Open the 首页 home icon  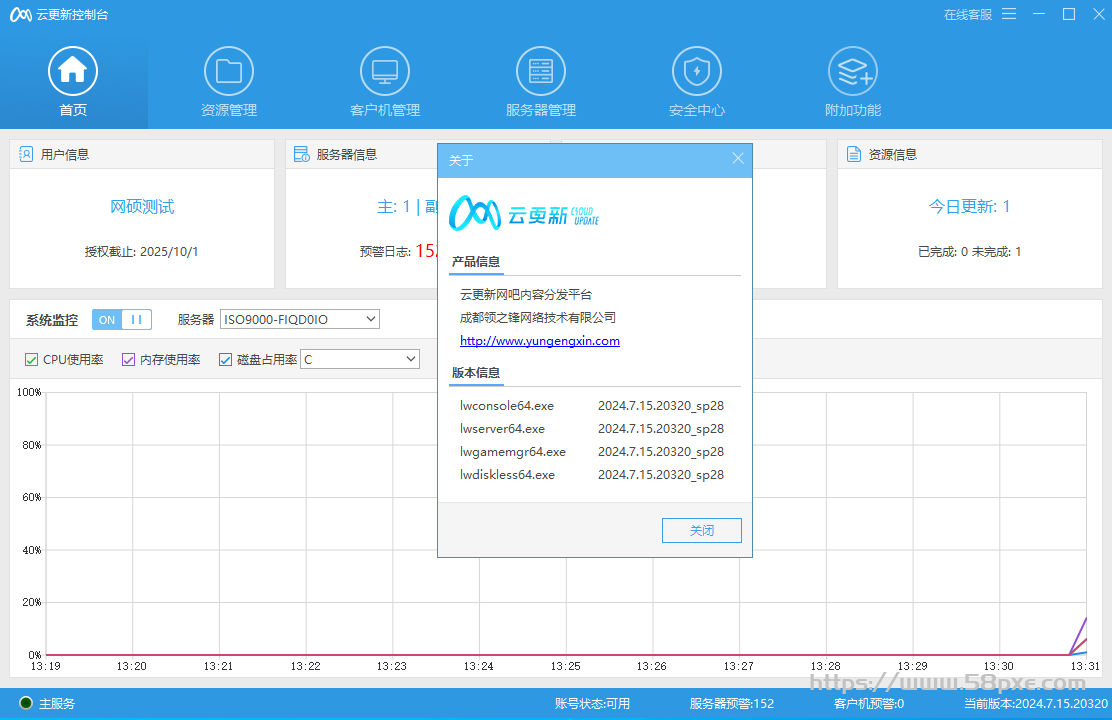pyautogui.click(x=72, y=71)
